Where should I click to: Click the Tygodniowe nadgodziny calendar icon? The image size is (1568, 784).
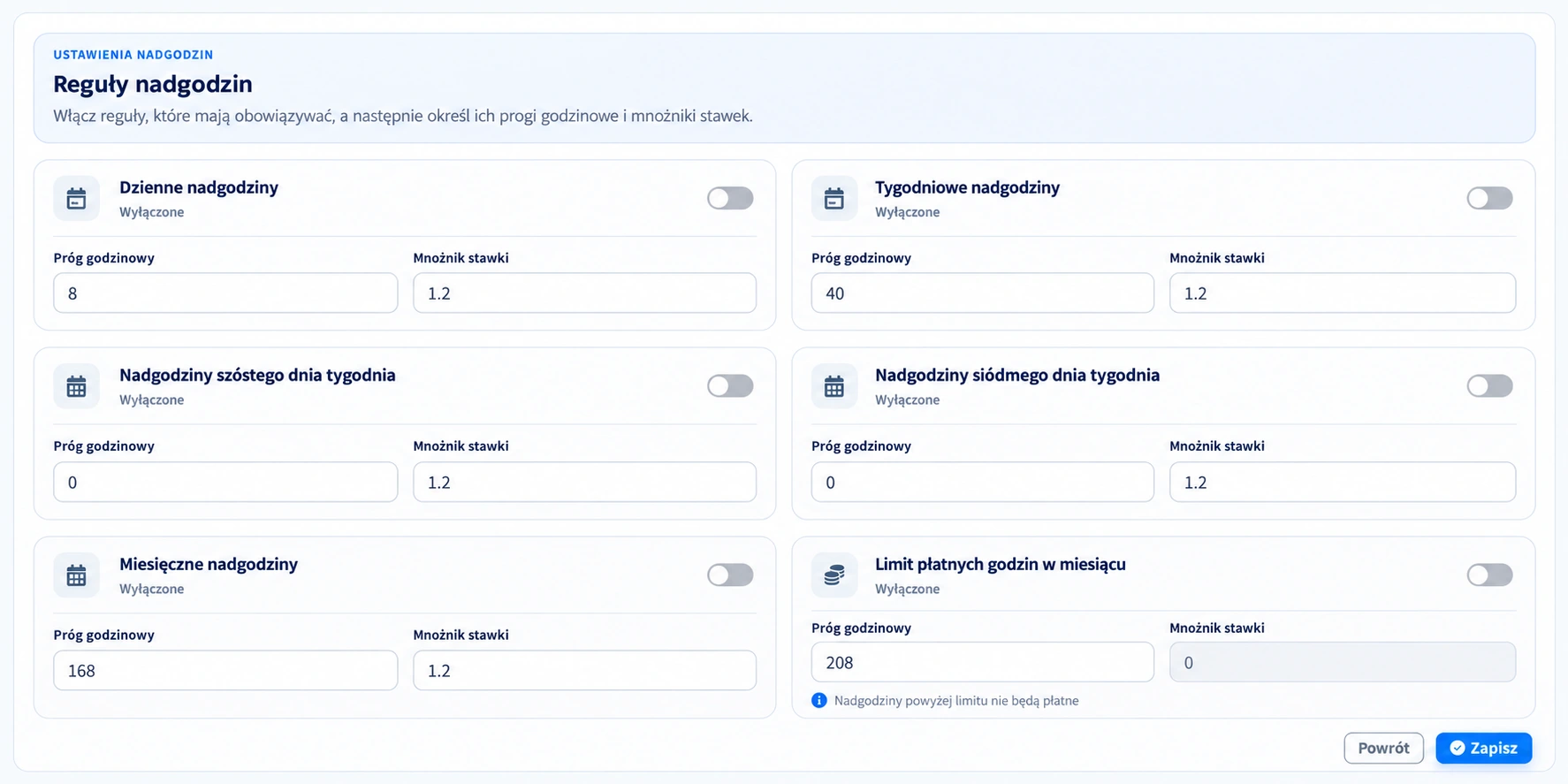[834, 199]
